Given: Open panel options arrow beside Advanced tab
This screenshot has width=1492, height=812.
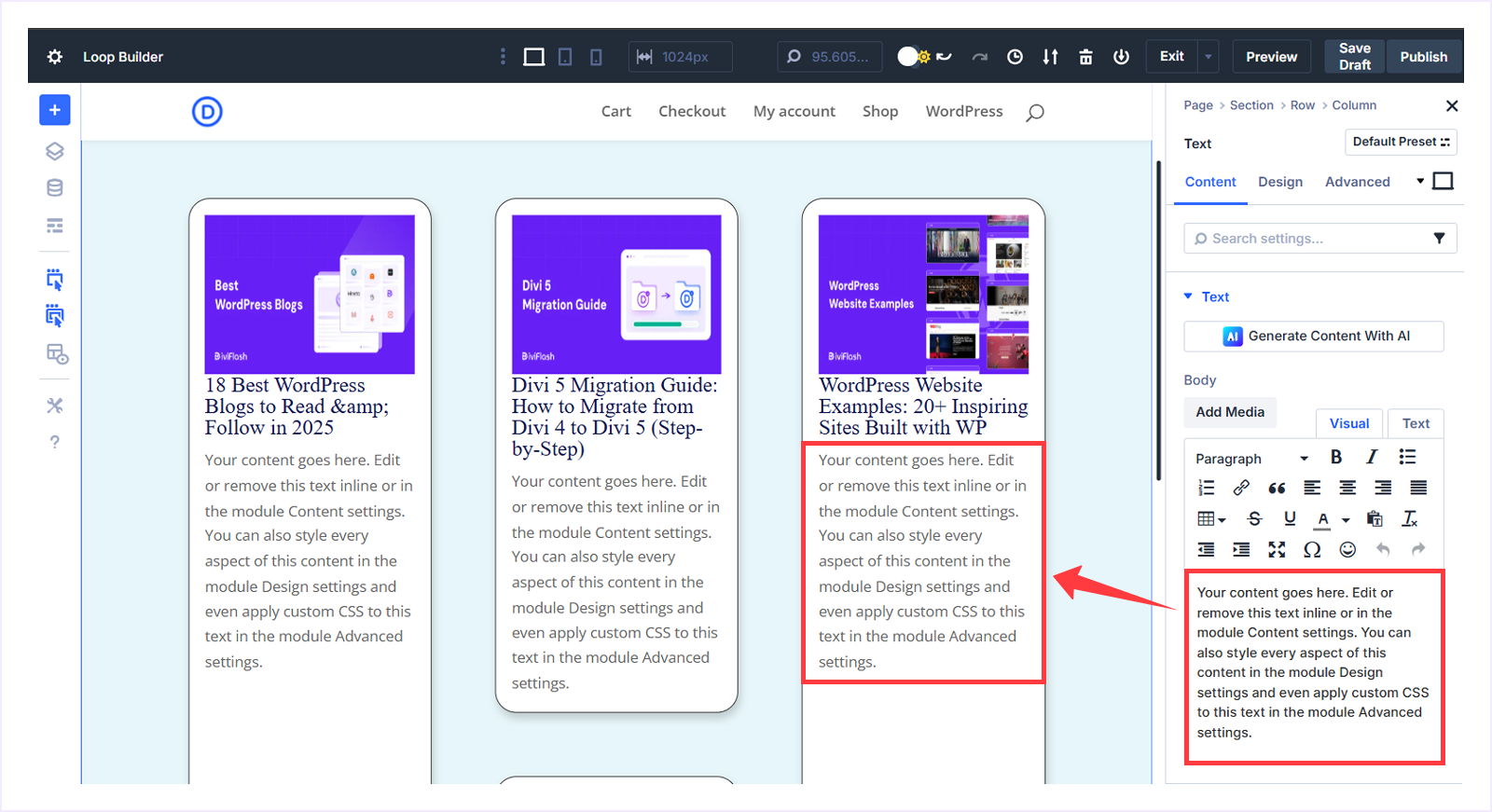Looking at the screenshot, I should [x=1420, y=181].
